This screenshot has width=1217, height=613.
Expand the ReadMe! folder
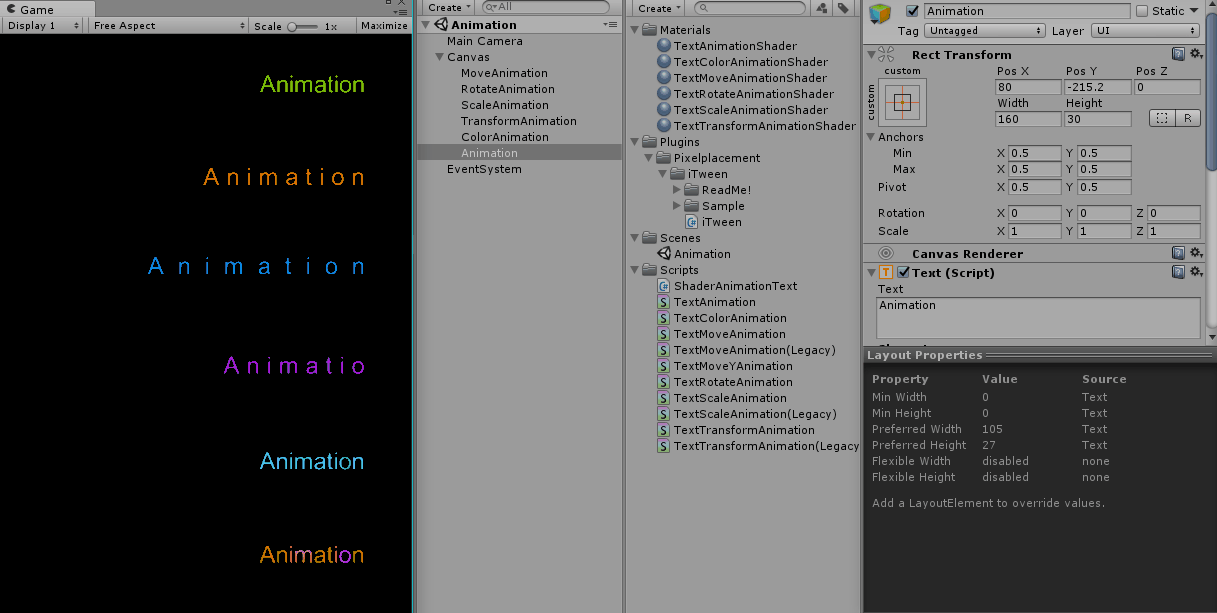(x=678, y=190)
